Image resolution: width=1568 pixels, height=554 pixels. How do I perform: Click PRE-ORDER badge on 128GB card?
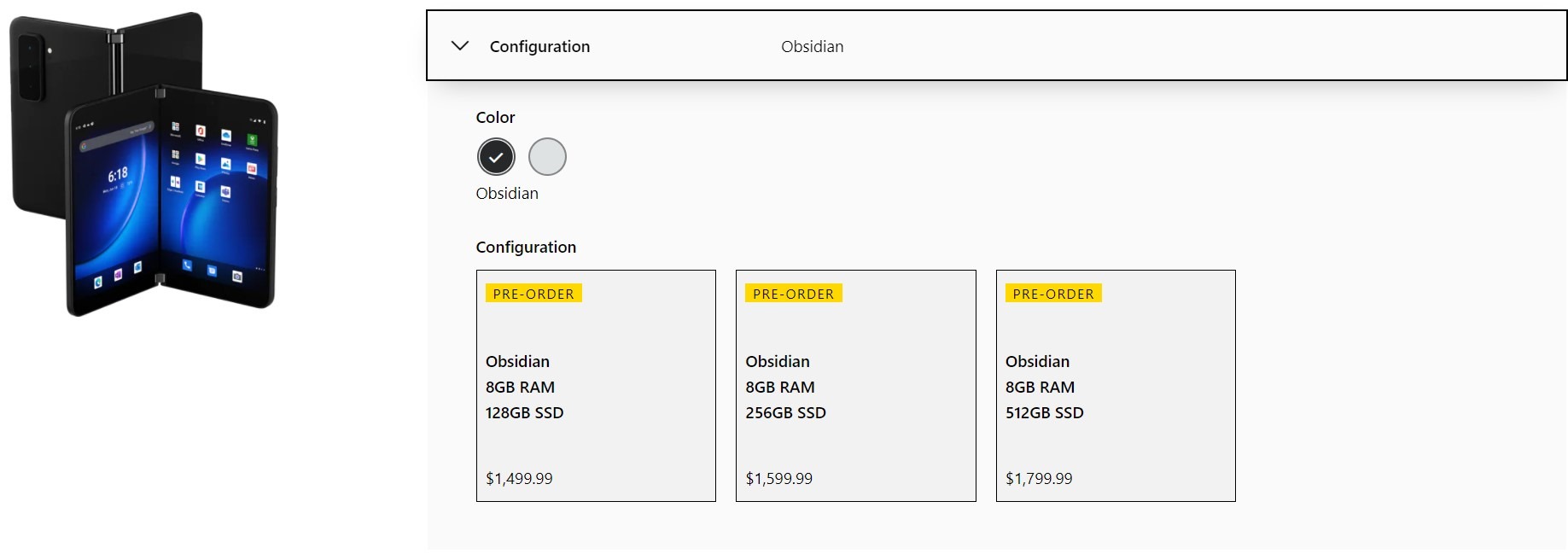[533, 294]
